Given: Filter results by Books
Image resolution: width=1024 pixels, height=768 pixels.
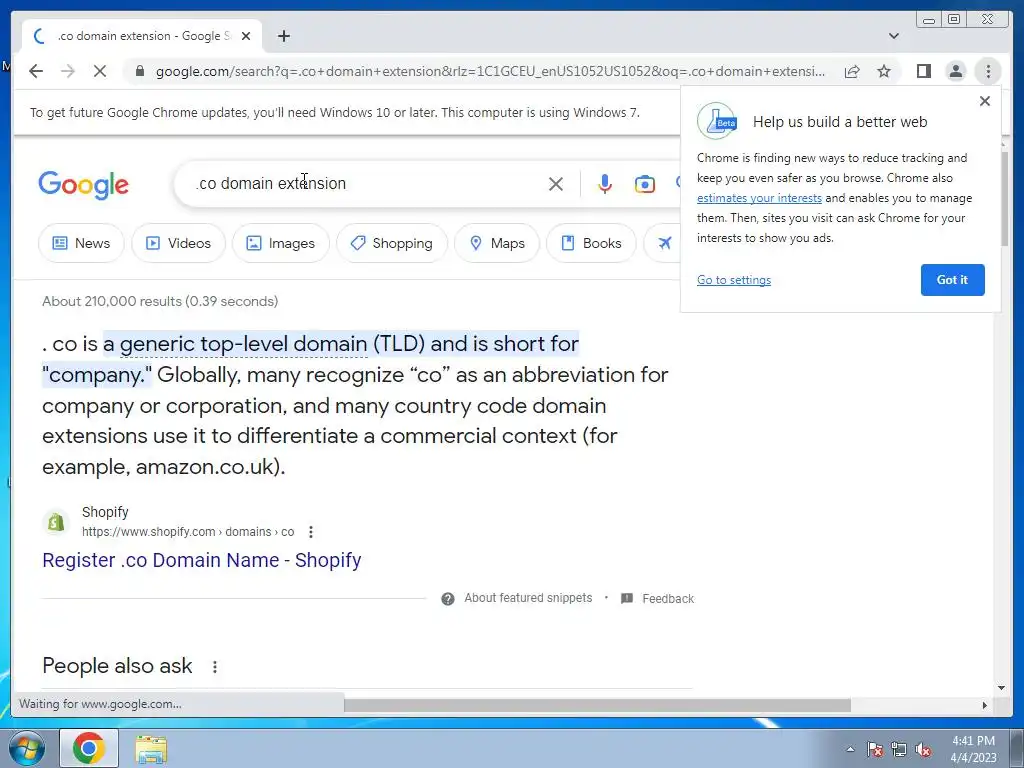Looking at the screenshot, I should point(591,243).
